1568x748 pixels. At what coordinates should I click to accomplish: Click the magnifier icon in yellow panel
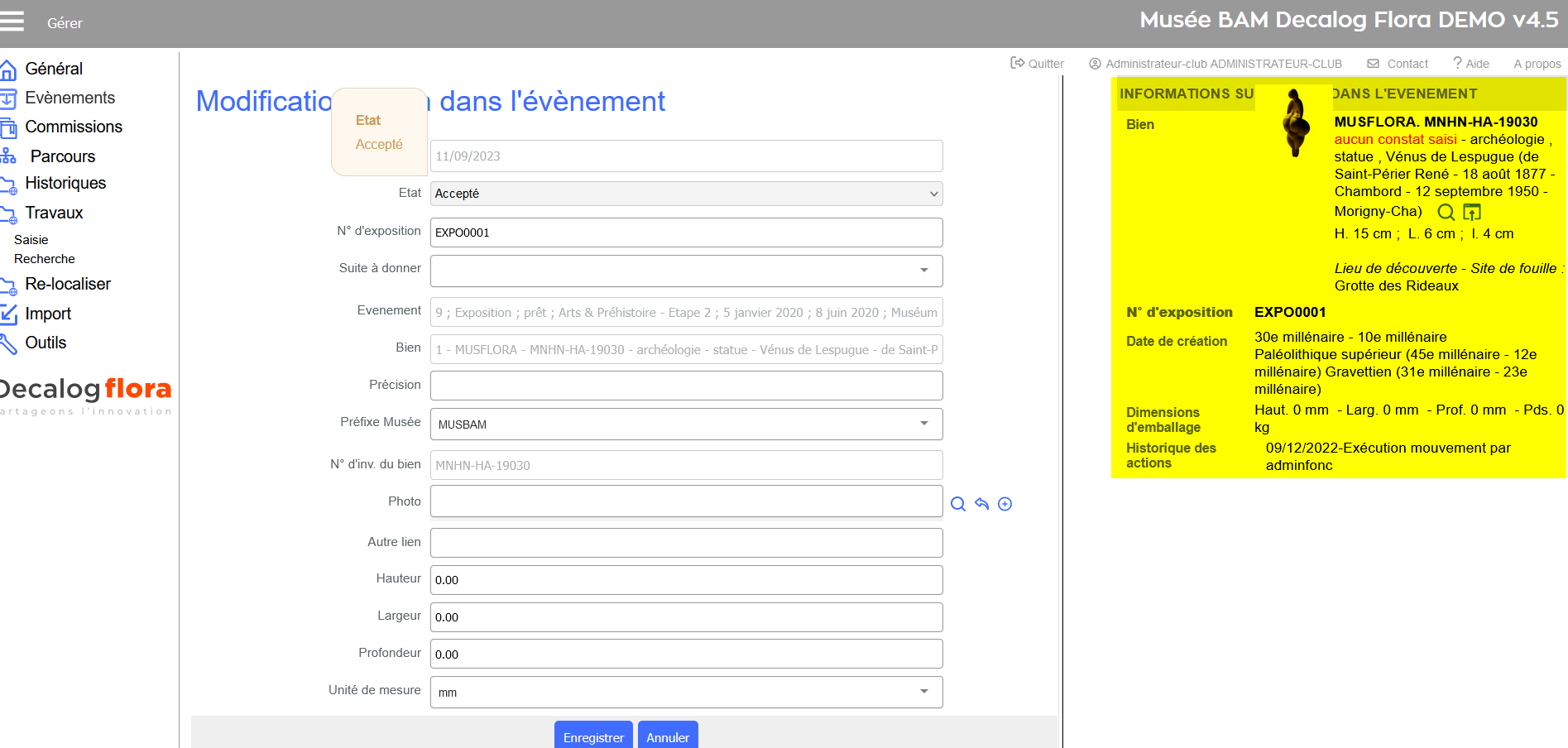pyautogui.click(x=1446, y=212)
